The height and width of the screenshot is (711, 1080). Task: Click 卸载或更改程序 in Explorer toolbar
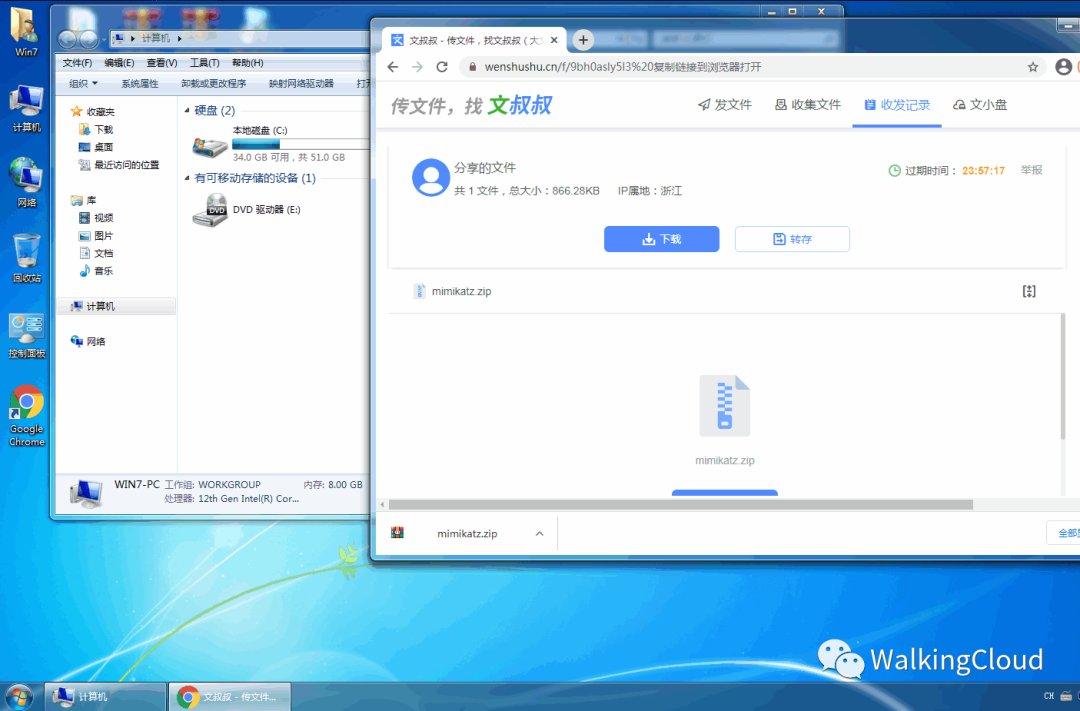click(214, 83)
